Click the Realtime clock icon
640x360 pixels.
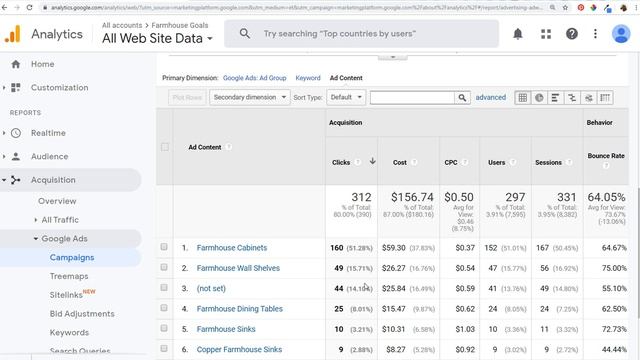pos(16,133)
